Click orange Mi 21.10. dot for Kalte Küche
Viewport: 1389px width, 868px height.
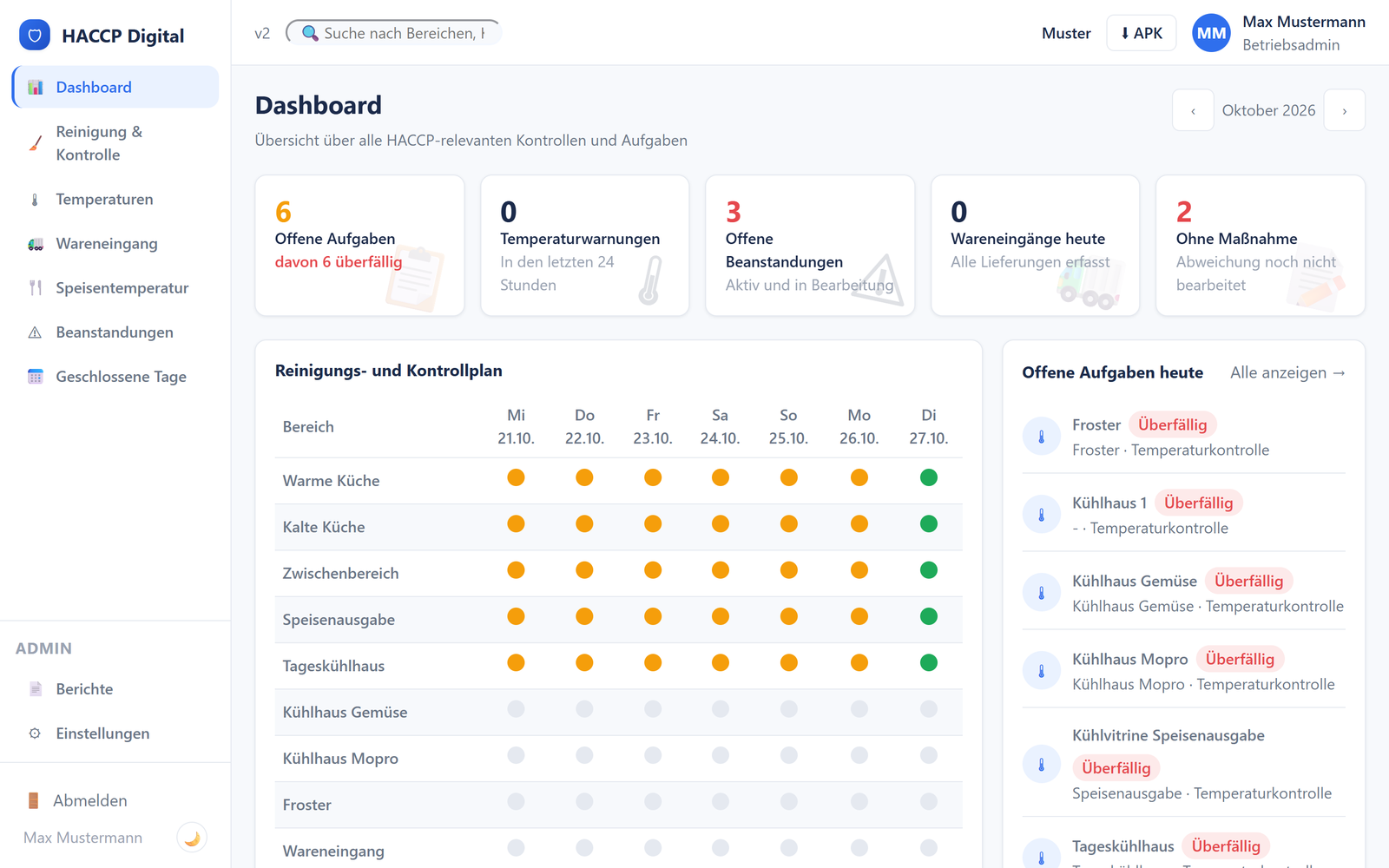point(516,523)
